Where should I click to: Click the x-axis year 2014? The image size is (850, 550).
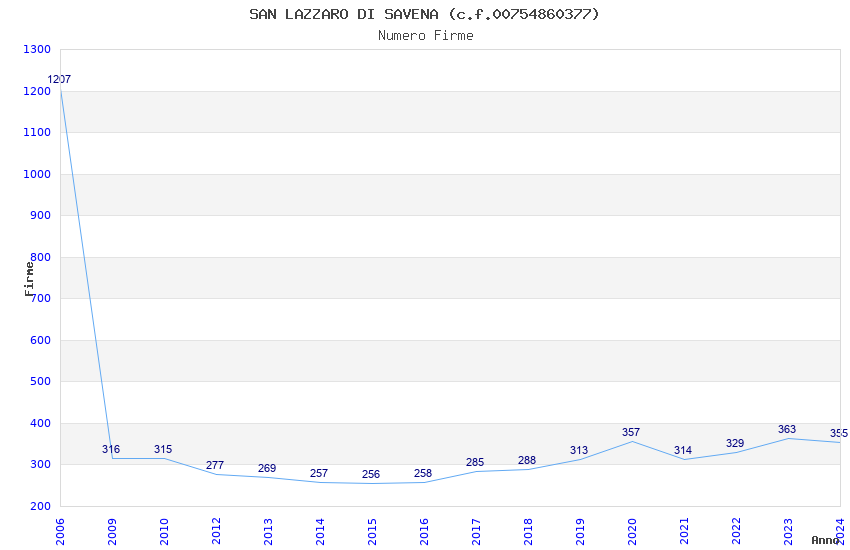pos(320,531)
